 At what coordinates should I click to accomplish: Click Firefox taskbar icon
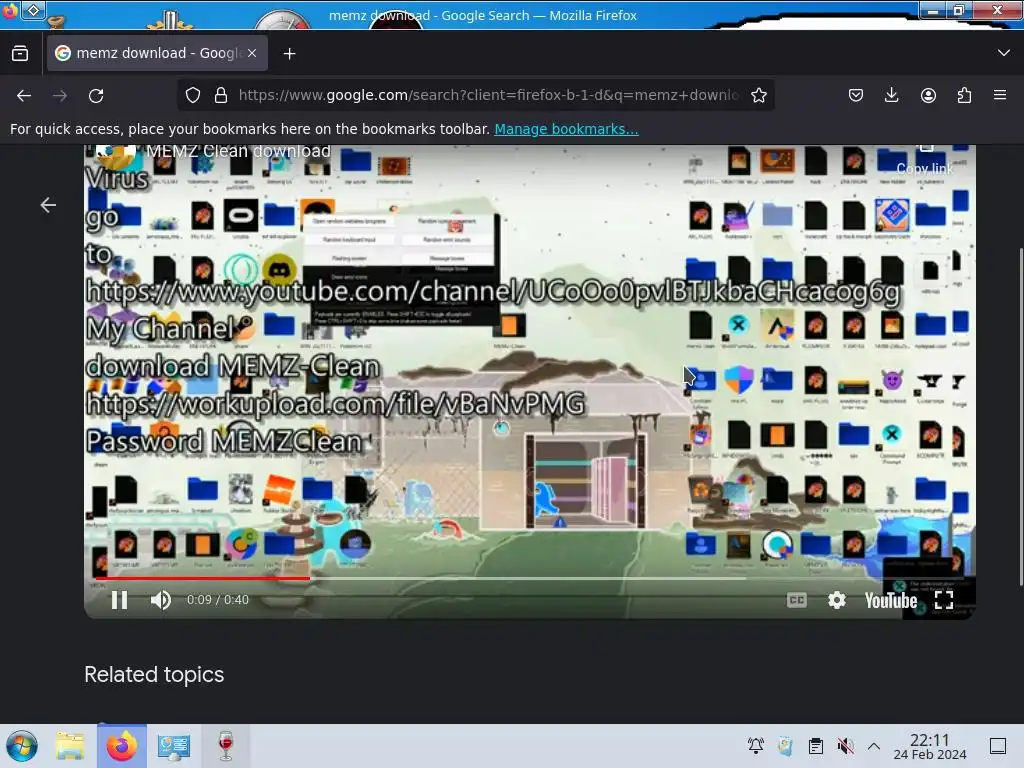tap(122, 746)
